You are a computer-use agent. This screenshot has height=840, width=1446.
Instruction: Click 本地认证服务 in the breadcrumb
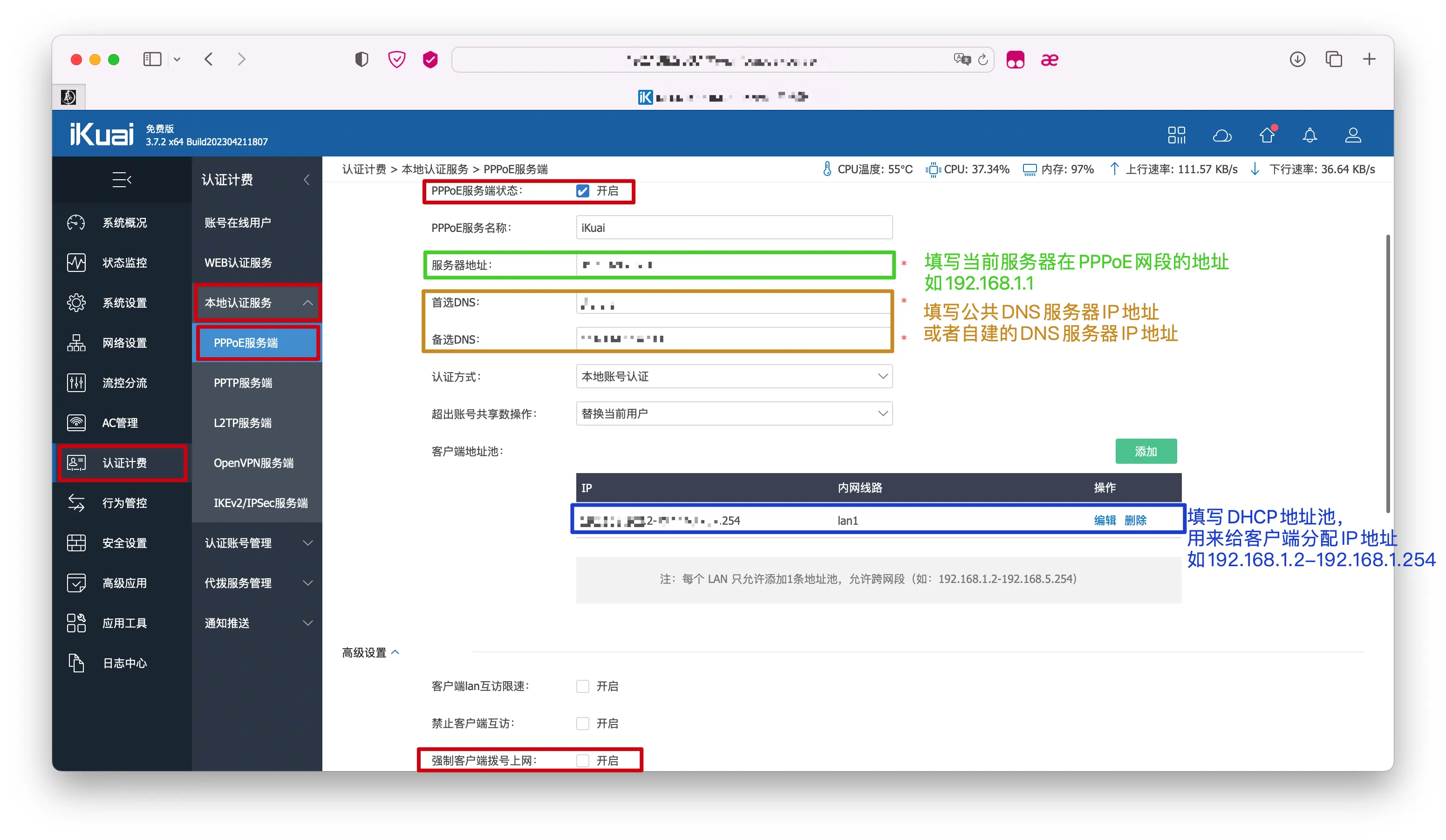click(x=434, y=169)
